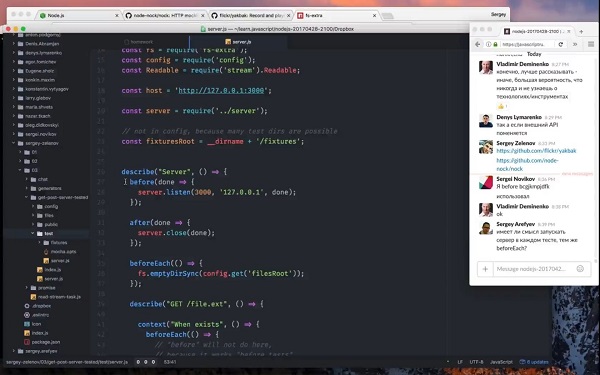Expand the sergei.novikov folder
Viewport: 600px width, 375px height.
pos(14,134)
